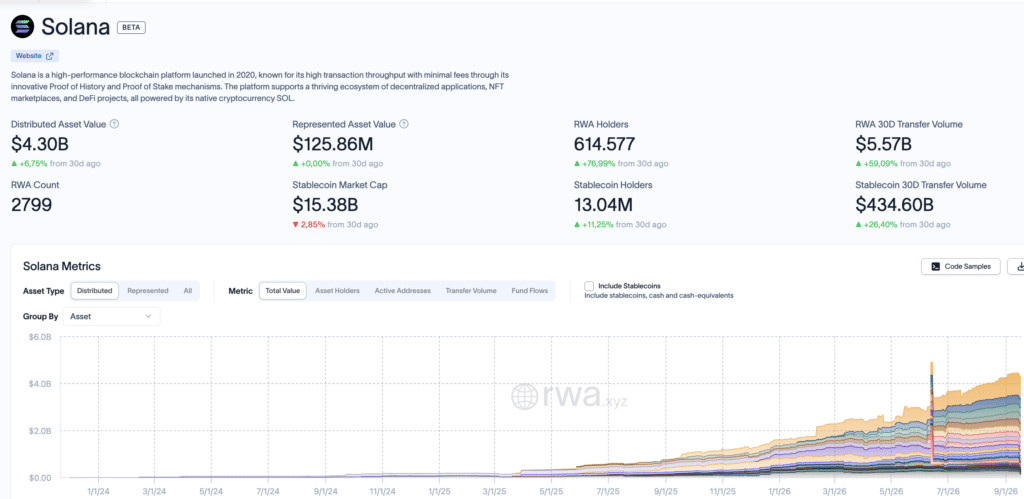The image size is (1024, 499).
Task: Click the $4.30B distributed asset value
Action: click(40, 144)
